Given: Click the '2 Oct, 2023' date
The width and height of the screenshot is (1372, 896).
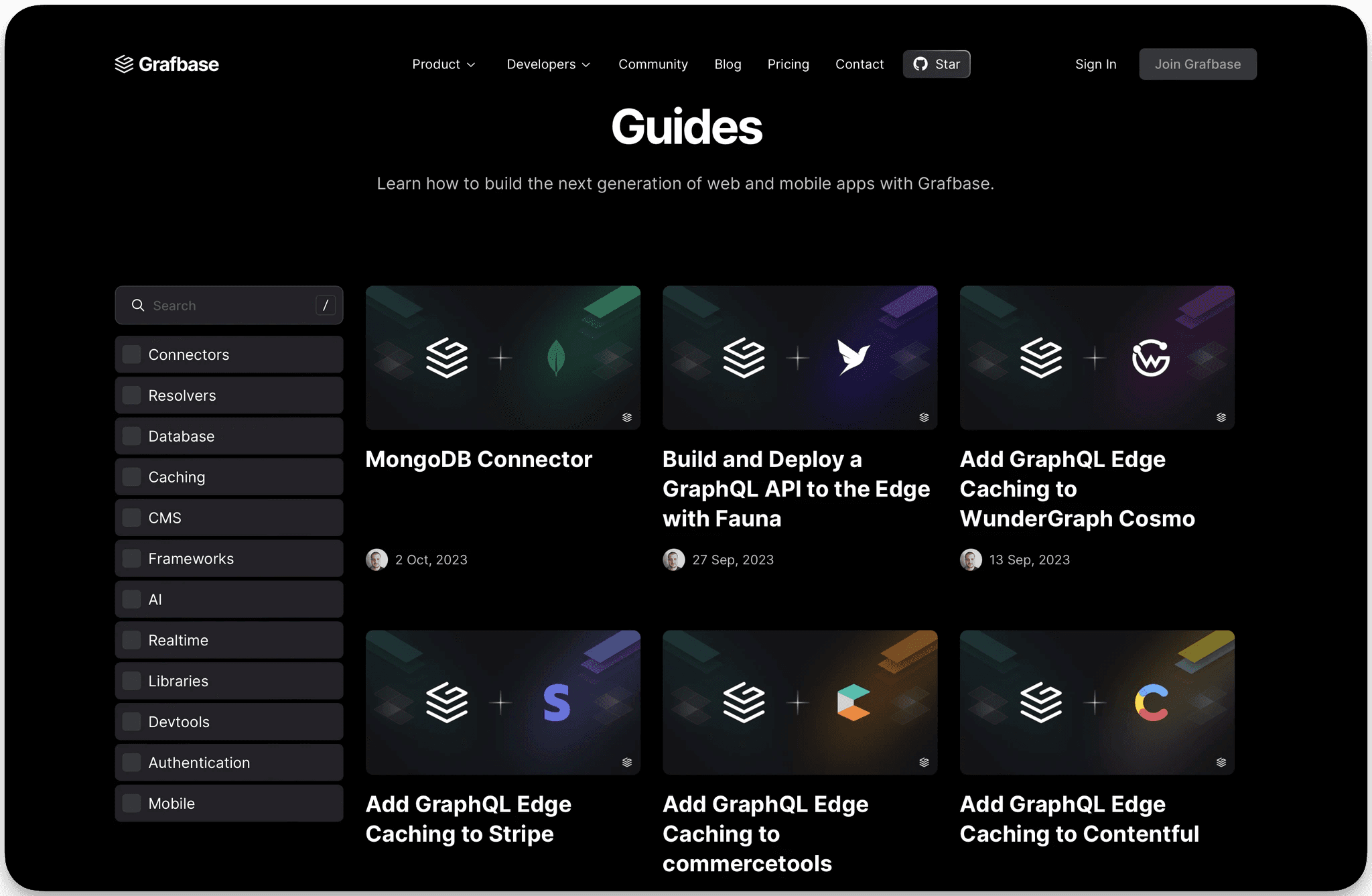Looking at the screenshot, I should pos(431,560).
